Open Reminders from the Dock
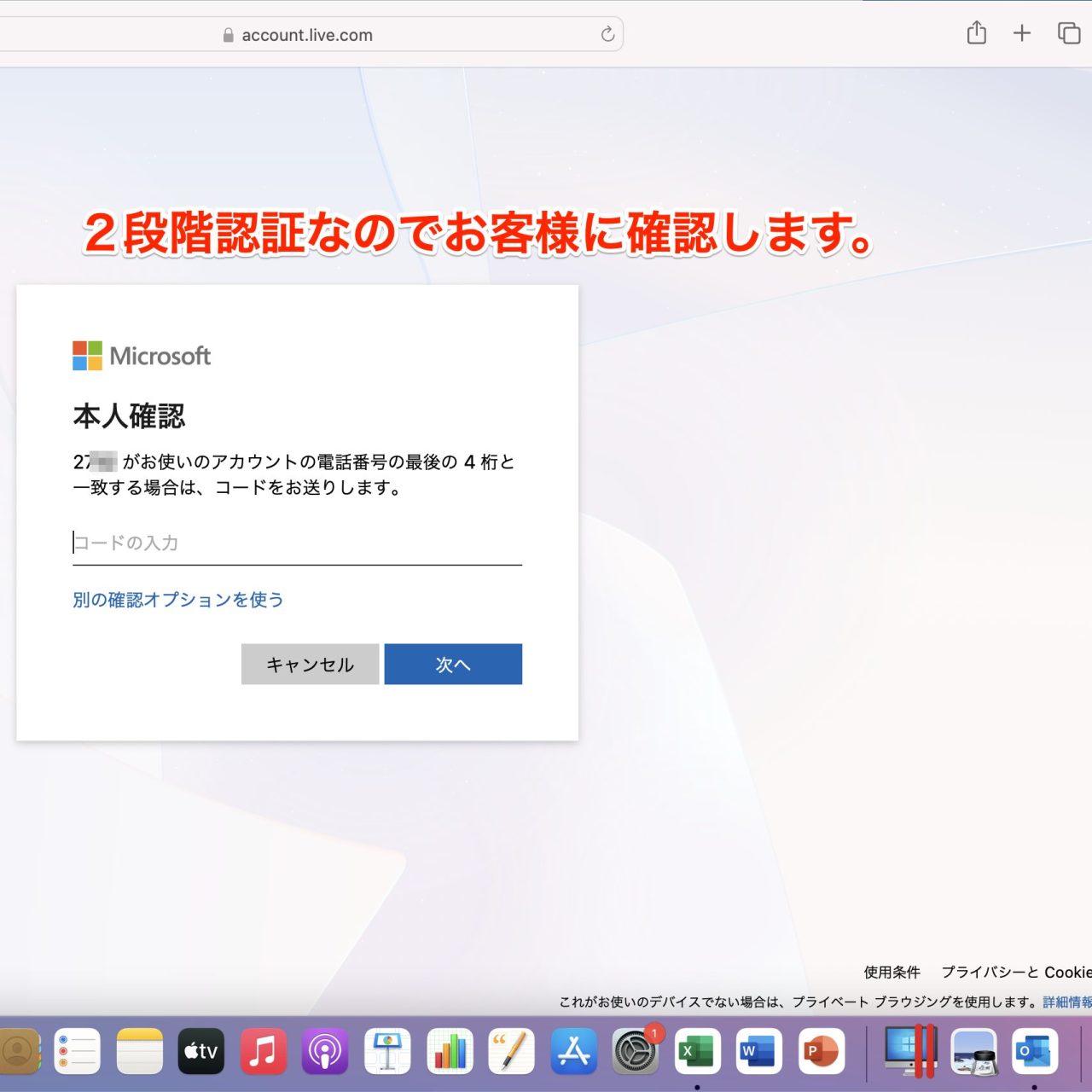The width and height of the screenshot is (1092, 1092). (x=78, y=1051)
